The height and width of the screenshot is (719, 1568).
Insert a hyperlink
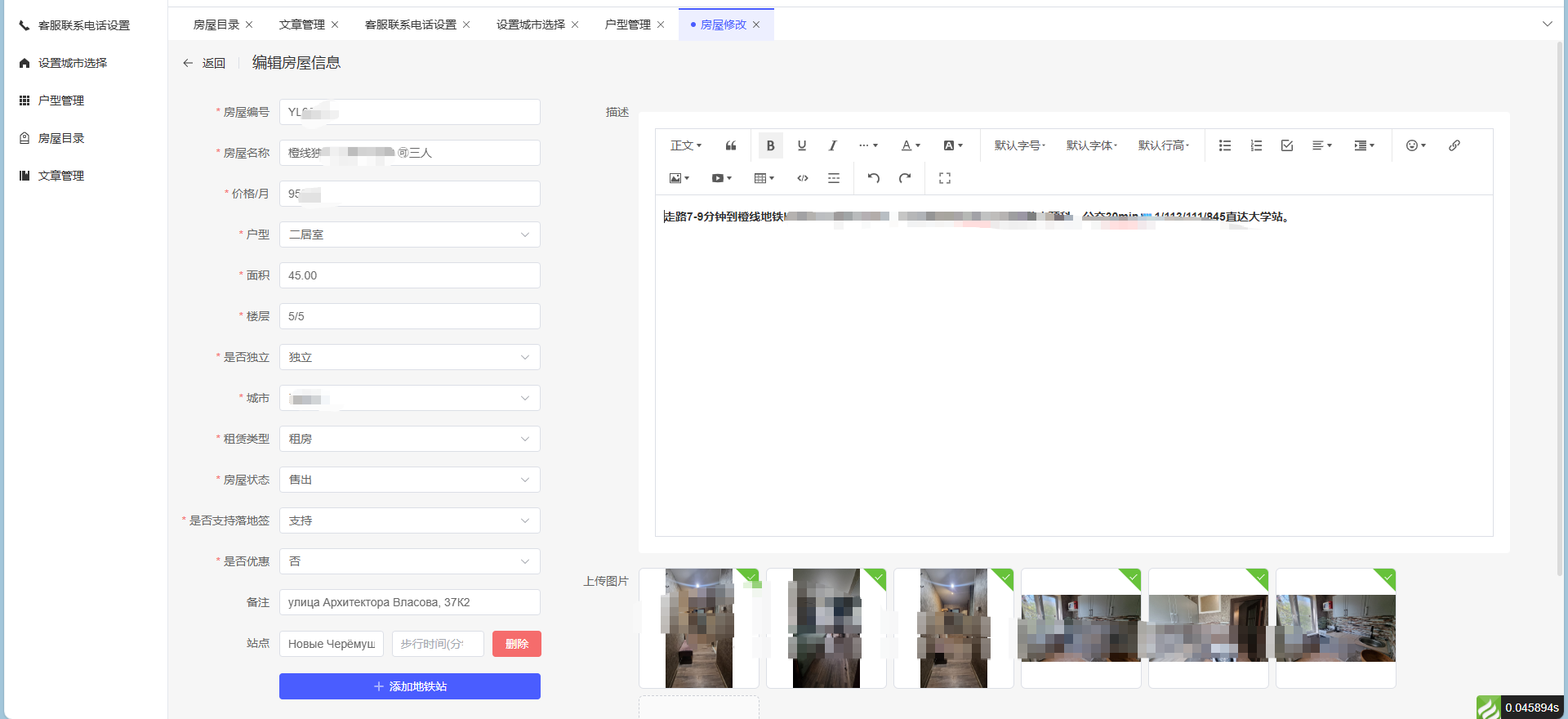click(1454, 145)
